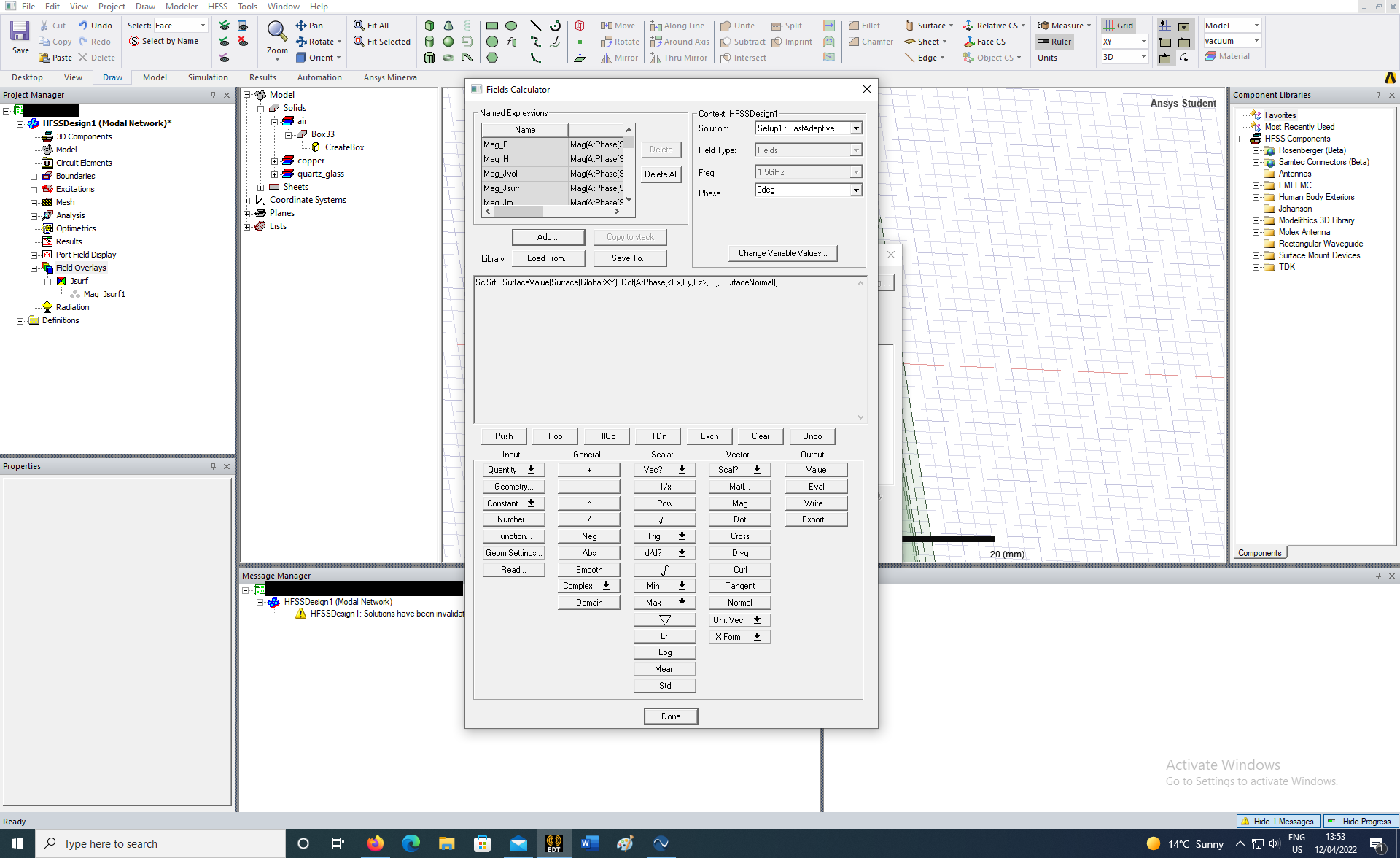Open Firefox from the taskbar
The width and height of the screenshot is (1400, 858).
(375, 843)
